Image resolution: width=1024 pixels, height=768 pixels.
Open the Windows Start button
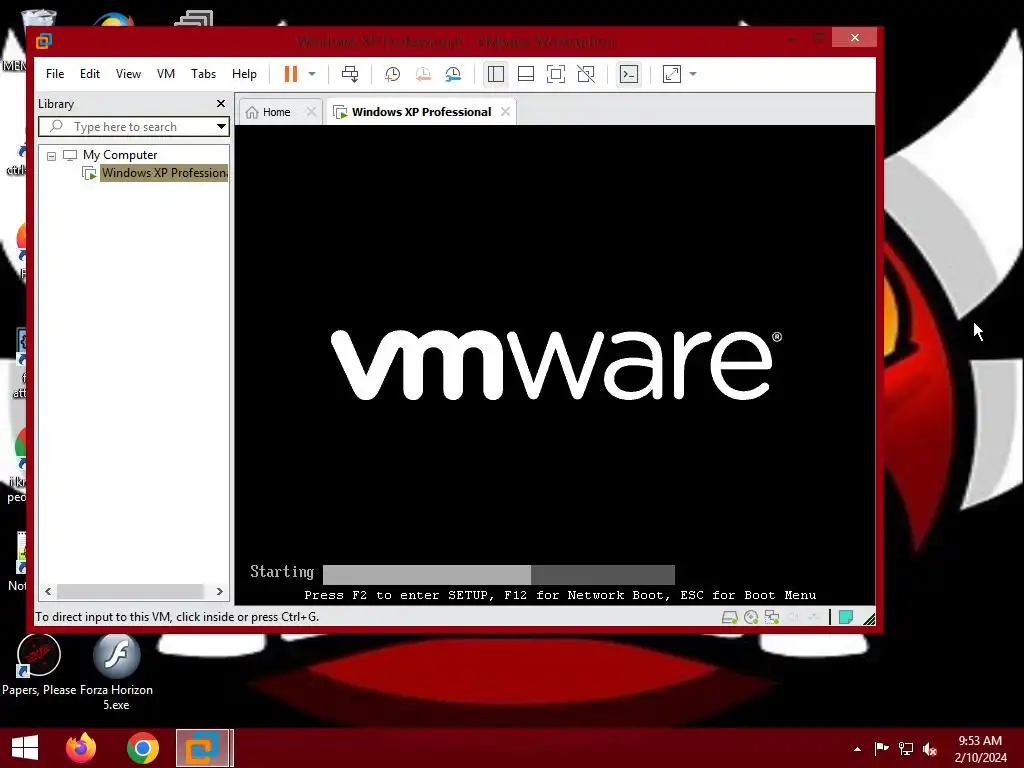[25, 748]
